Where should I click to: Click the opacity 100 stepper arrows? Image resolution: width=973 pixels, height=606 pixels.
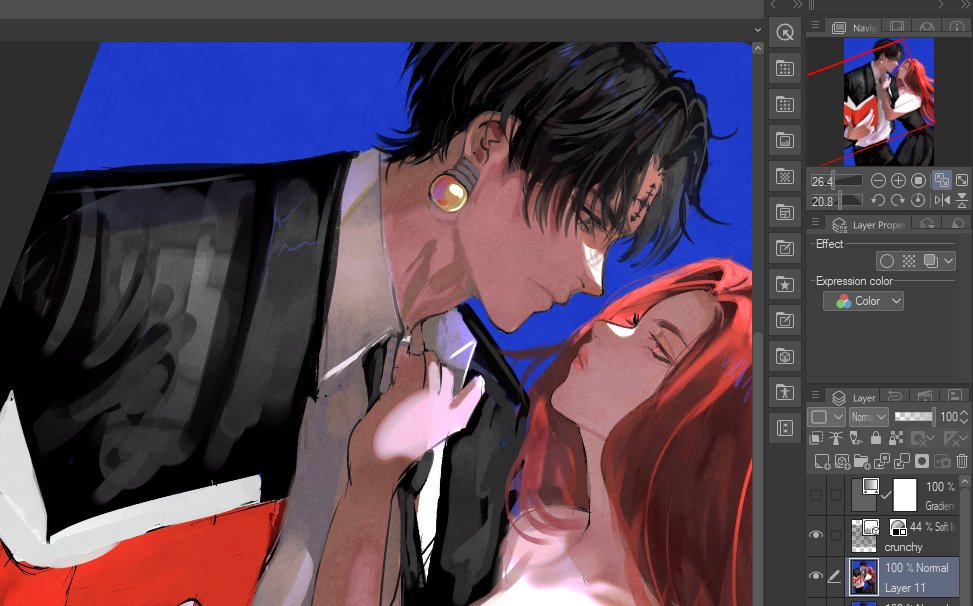click(964, 417)
